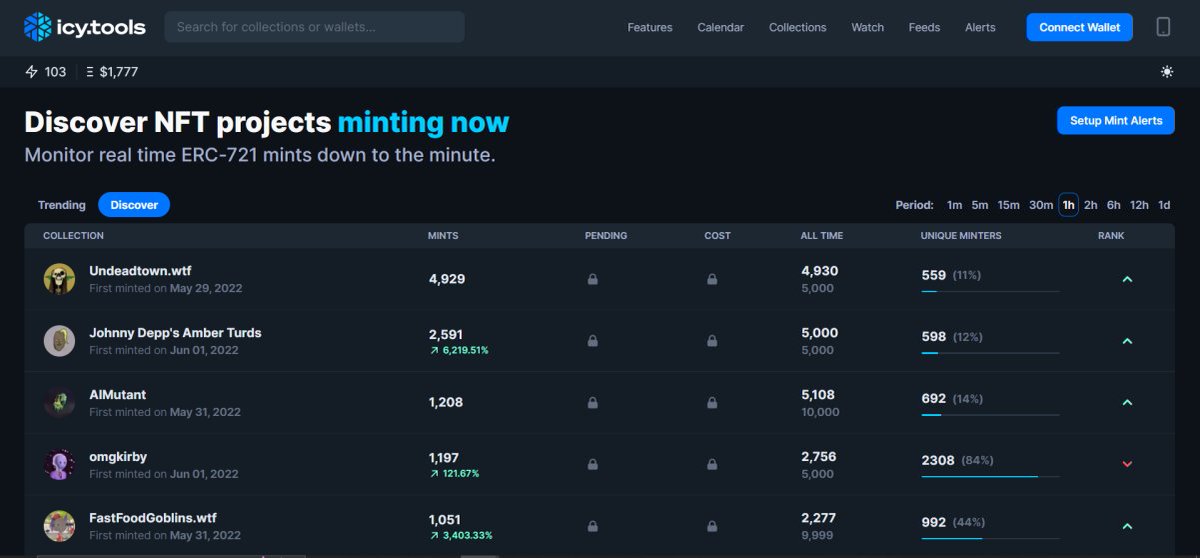Select the 12h period option
The width and height of the screenshot is (1200, 558).
click(1139, 205)
